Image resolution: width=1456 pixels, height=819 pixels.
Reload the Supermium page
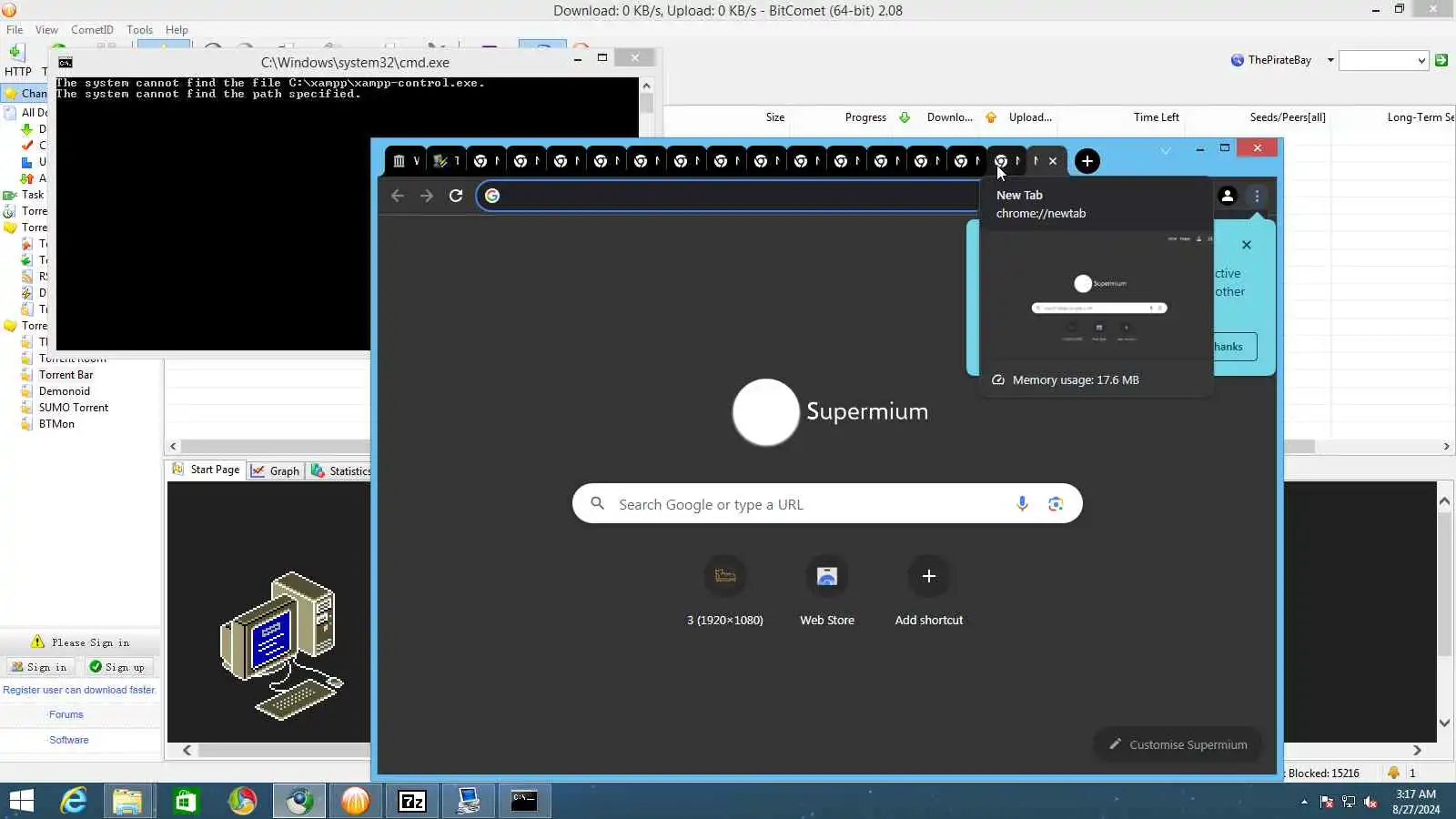(456, 196)
